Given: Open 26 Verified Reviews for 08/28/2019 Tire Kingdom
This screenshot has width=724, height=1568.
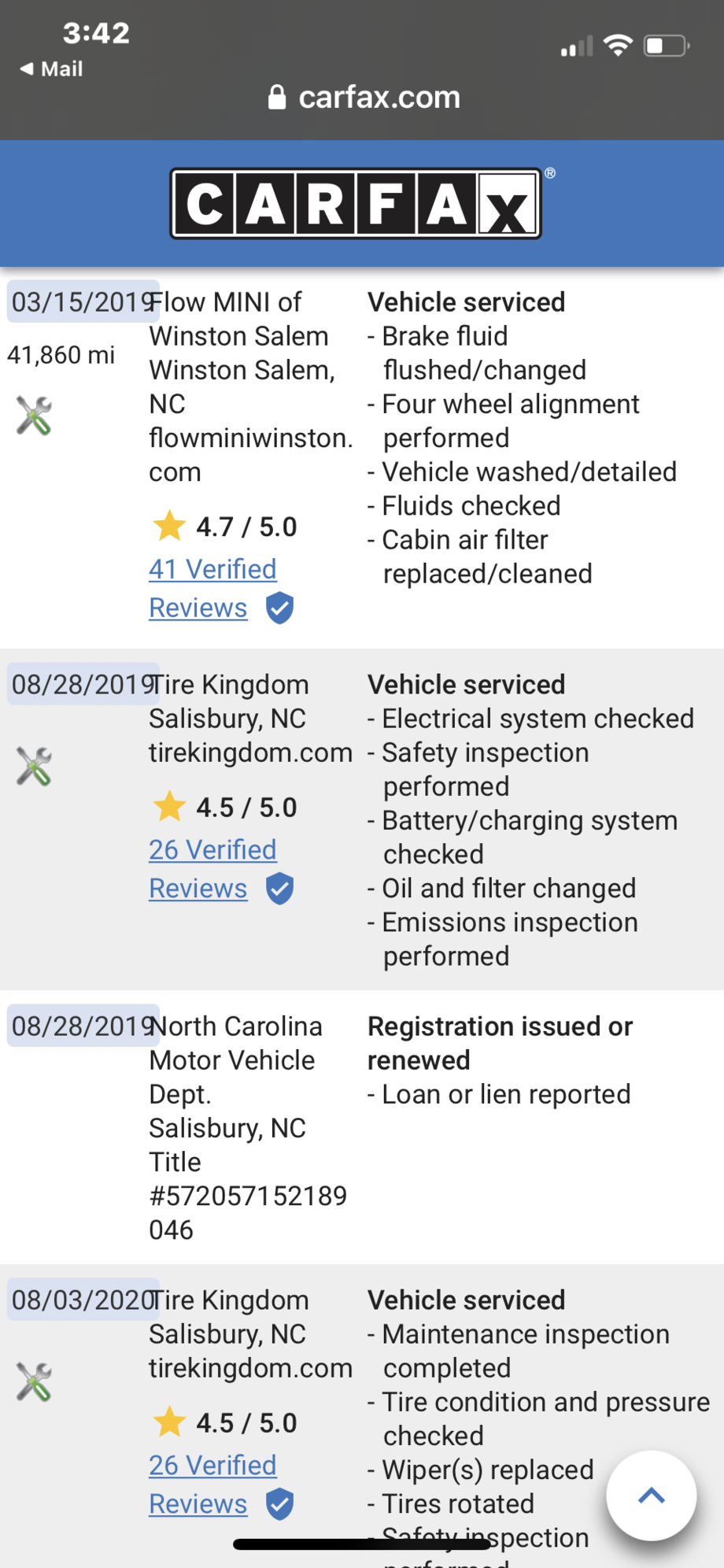Looking at the screenshot, I should click(212, 850).
